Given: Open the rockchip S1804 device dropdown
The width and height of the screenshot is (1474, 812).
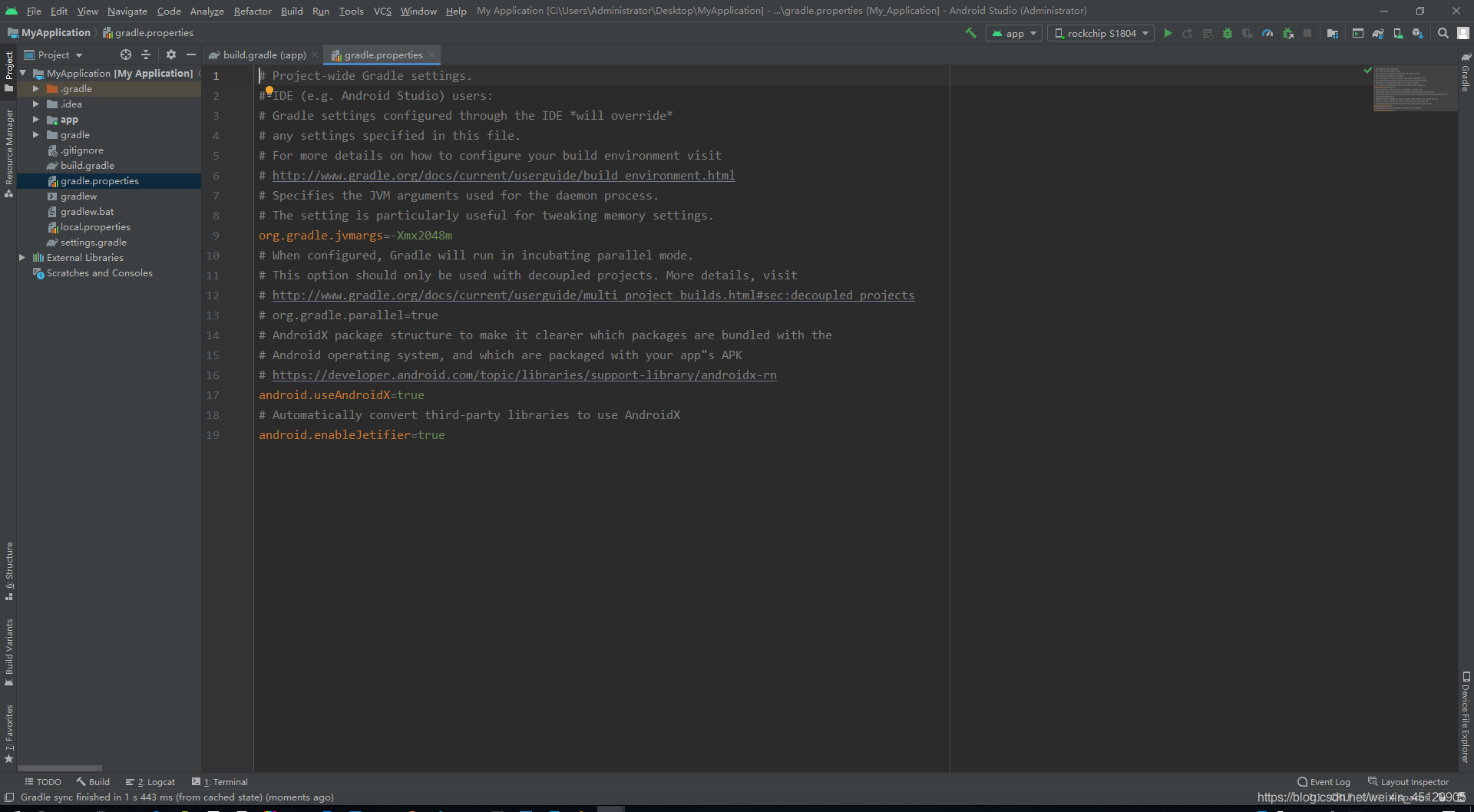Looking at the screenshot, I should point(1101,33).
